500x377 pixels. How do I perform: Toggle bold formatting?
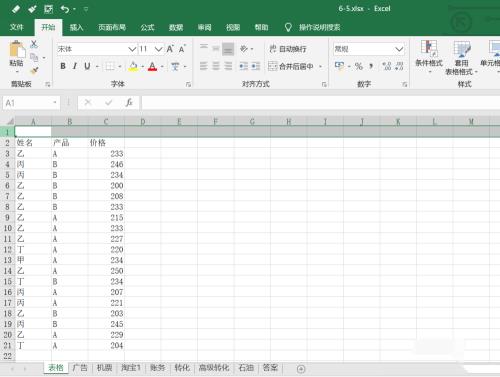[x=63, y=66]
